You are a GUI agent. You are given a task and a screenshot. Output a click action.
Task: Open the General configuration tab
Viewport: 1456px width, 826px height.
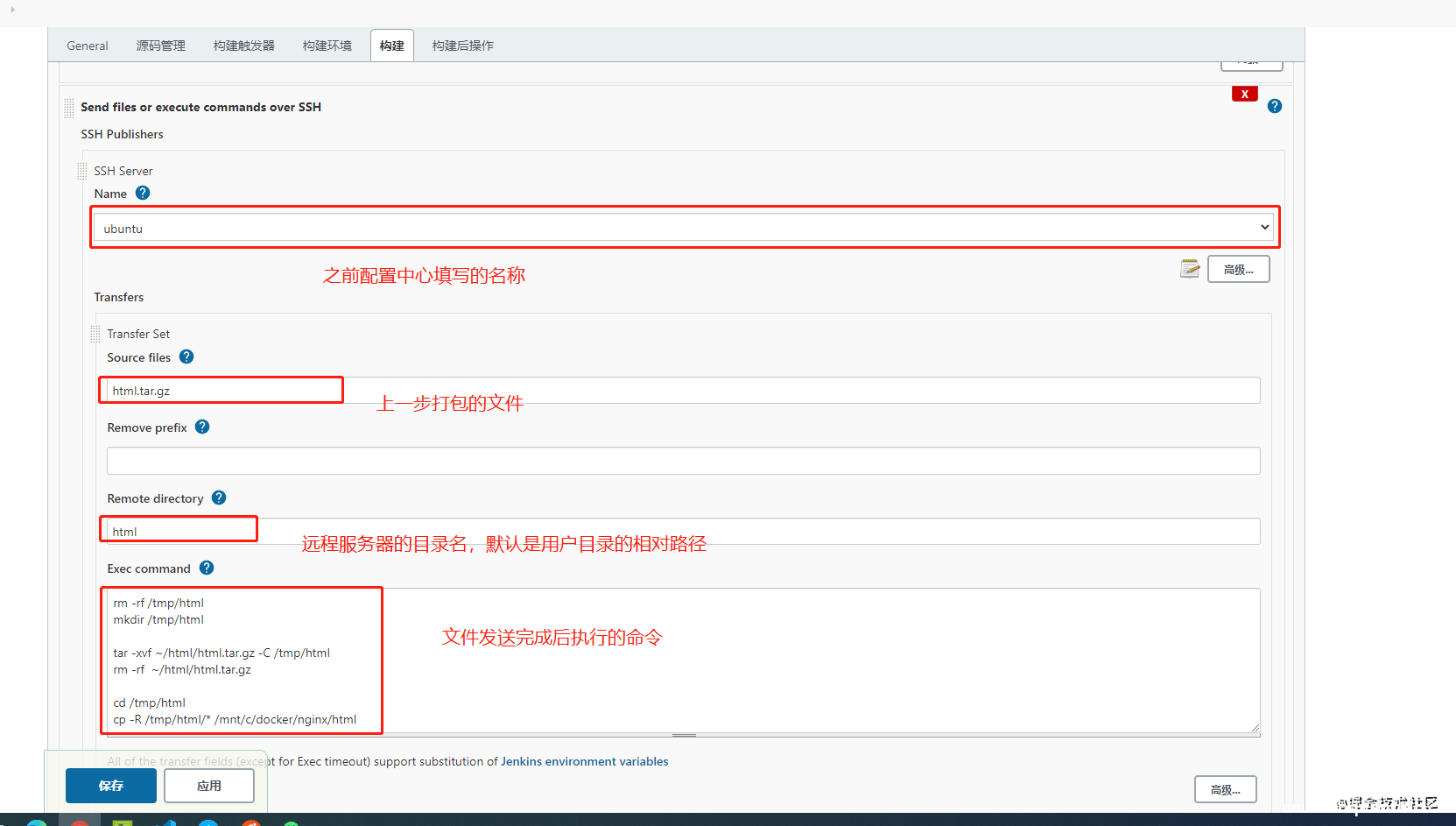(x=87, y=46)
